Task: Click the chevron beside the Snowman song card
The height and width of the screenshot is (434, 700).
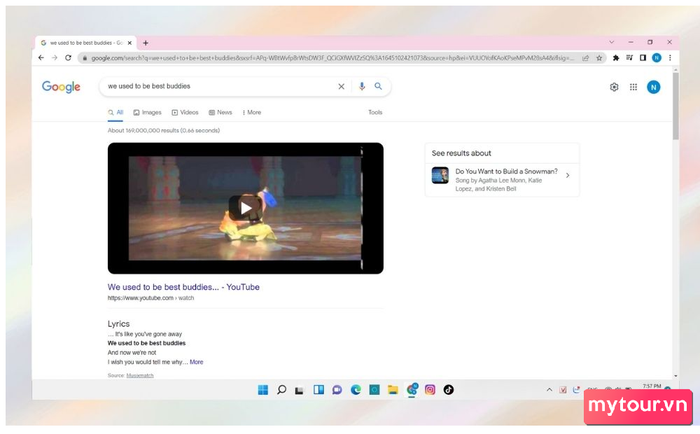Action: pos(567,175)
